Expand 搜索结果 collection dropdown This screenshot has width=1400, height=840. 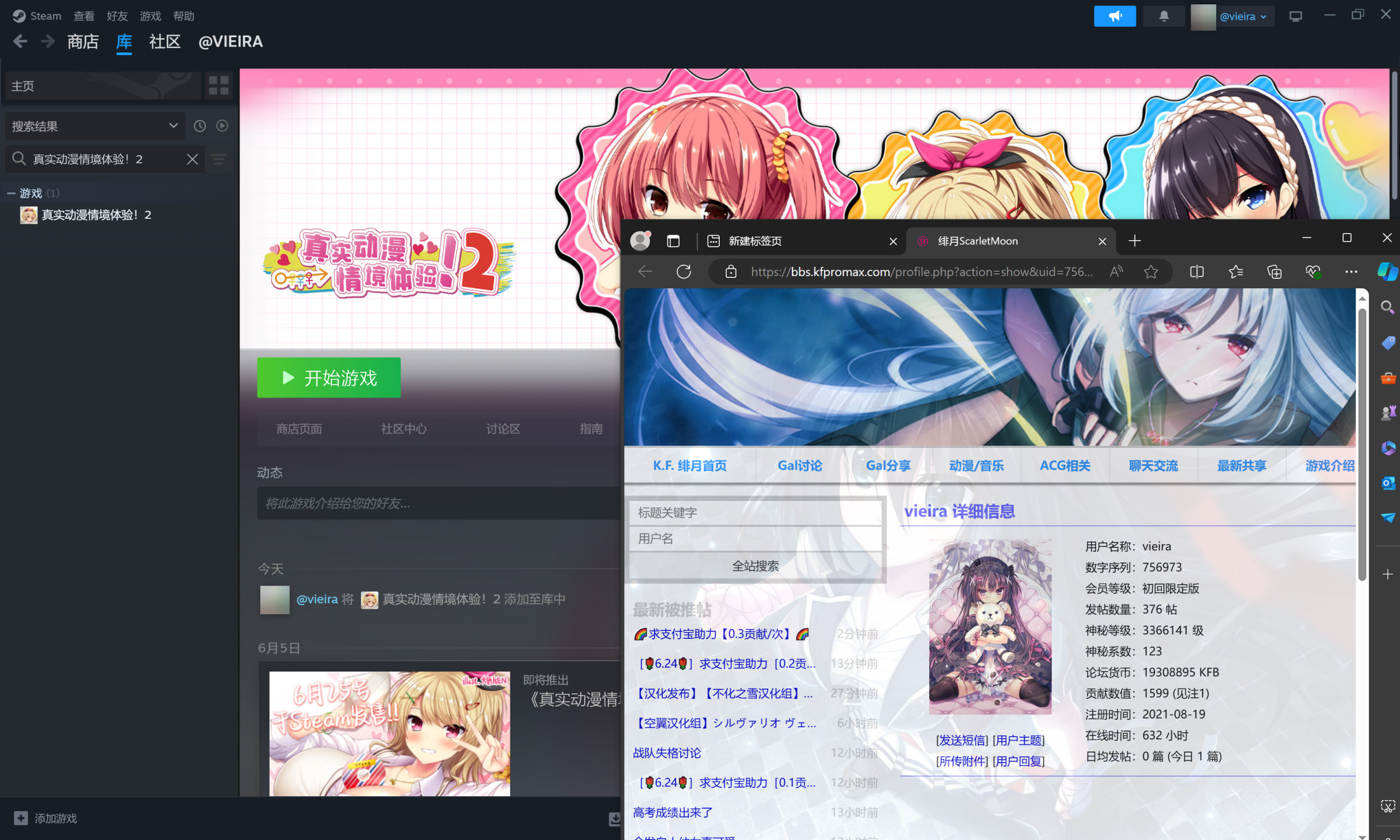click(173, 126)
